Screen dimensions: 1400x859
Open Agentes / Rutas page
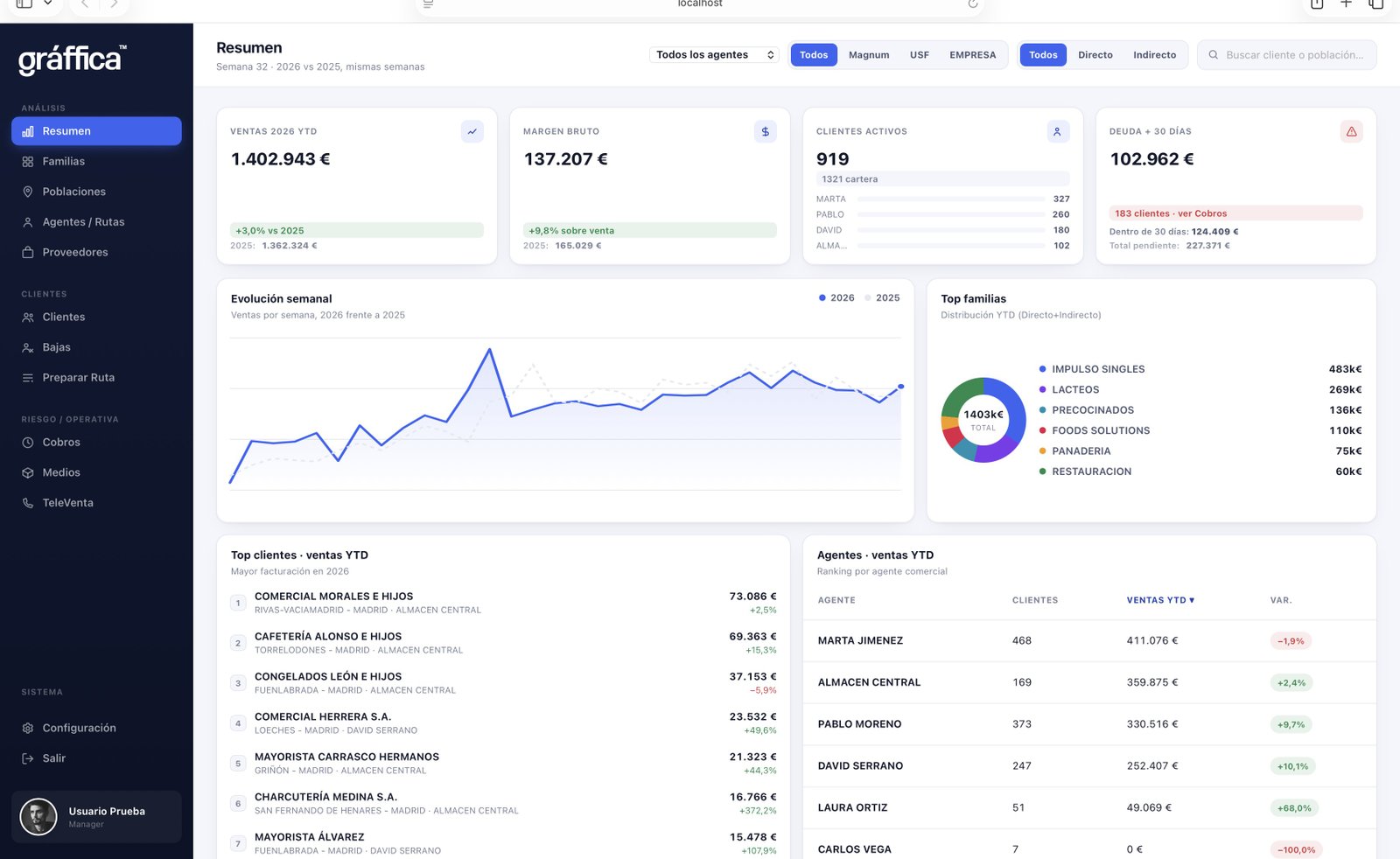click(x=96, y=222)
